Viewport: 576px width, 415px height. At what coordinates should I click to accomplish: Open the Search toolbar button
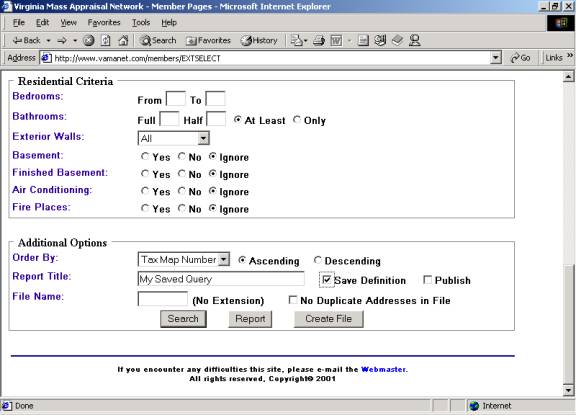(158, 40)
